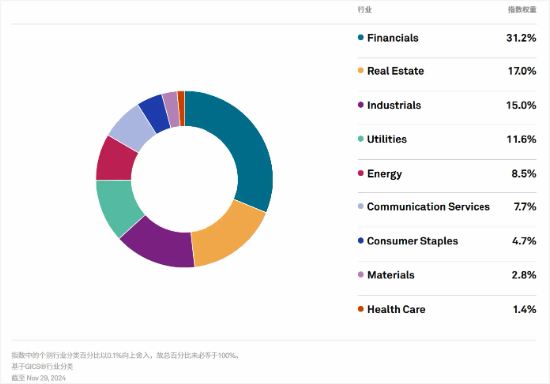Click the purple Industrials donut segment
Viewport: 550px width, 384px height.
point(160,245)
